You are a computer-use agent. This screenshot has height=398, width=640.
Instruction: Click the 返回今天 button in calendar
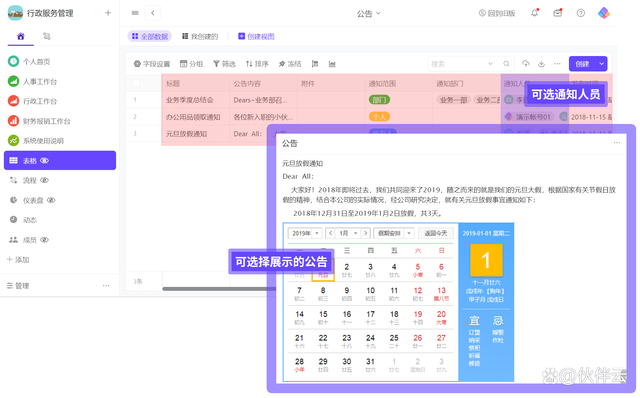[x=436, y=233]
